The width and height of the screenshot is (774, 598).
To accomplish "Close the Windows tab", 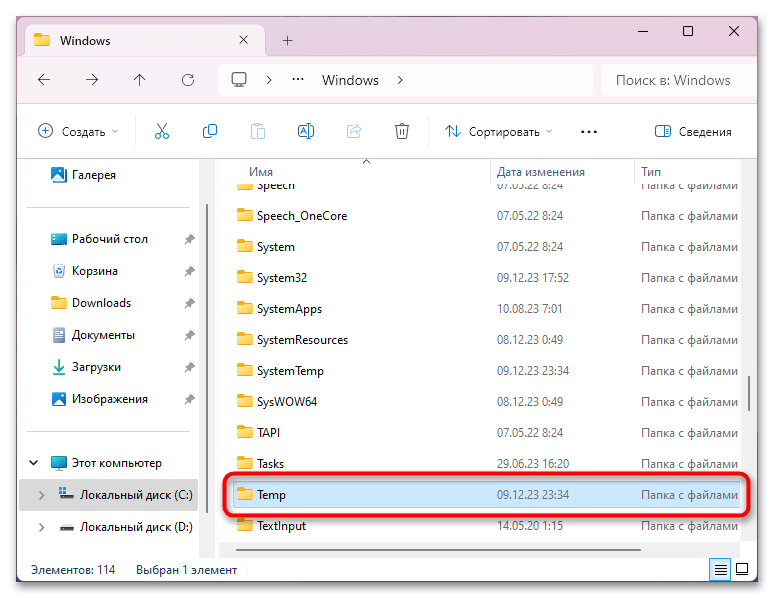I will (243, 40).
